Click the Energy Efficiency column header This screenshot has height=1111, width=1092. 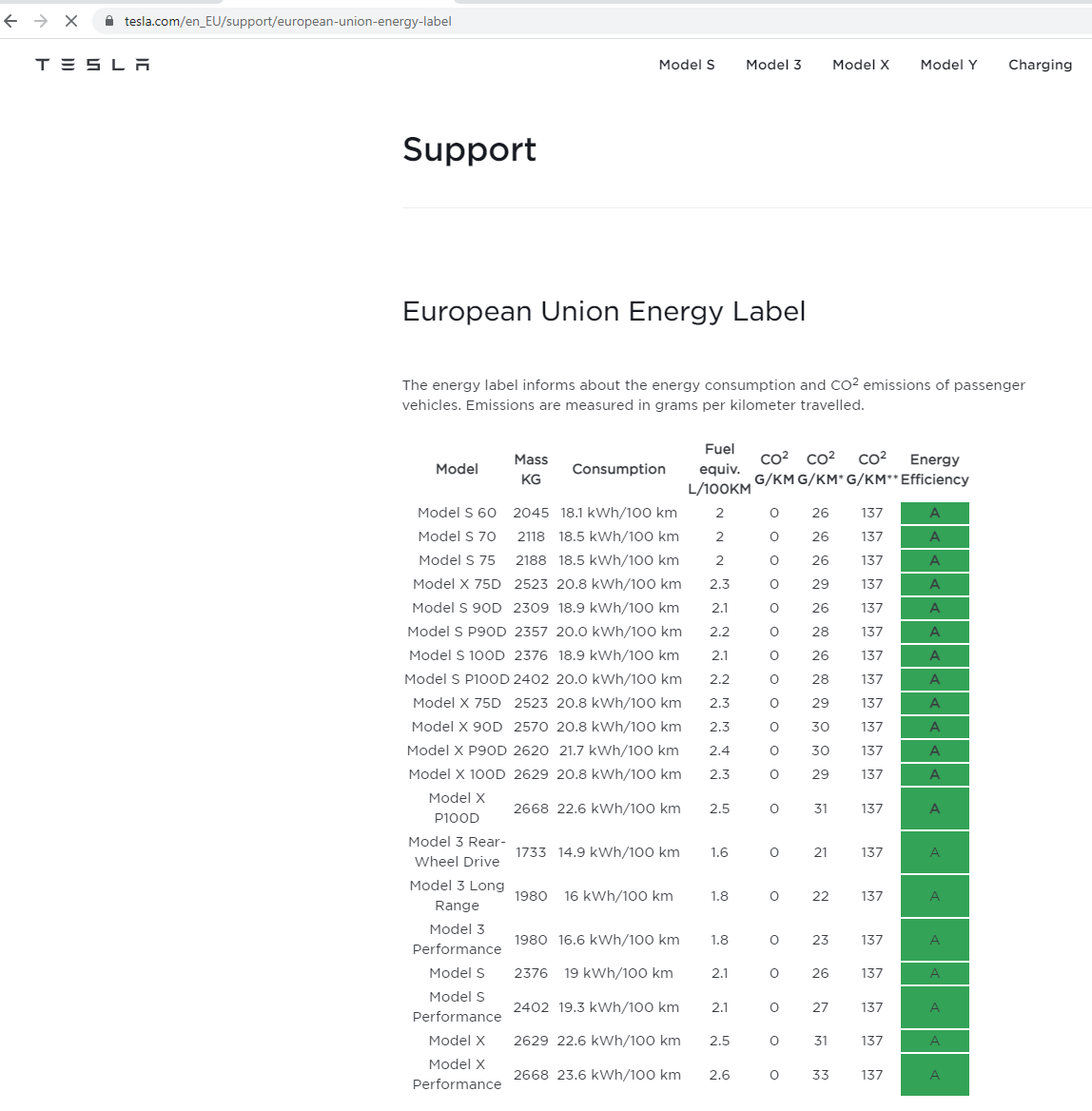[935, 469]
